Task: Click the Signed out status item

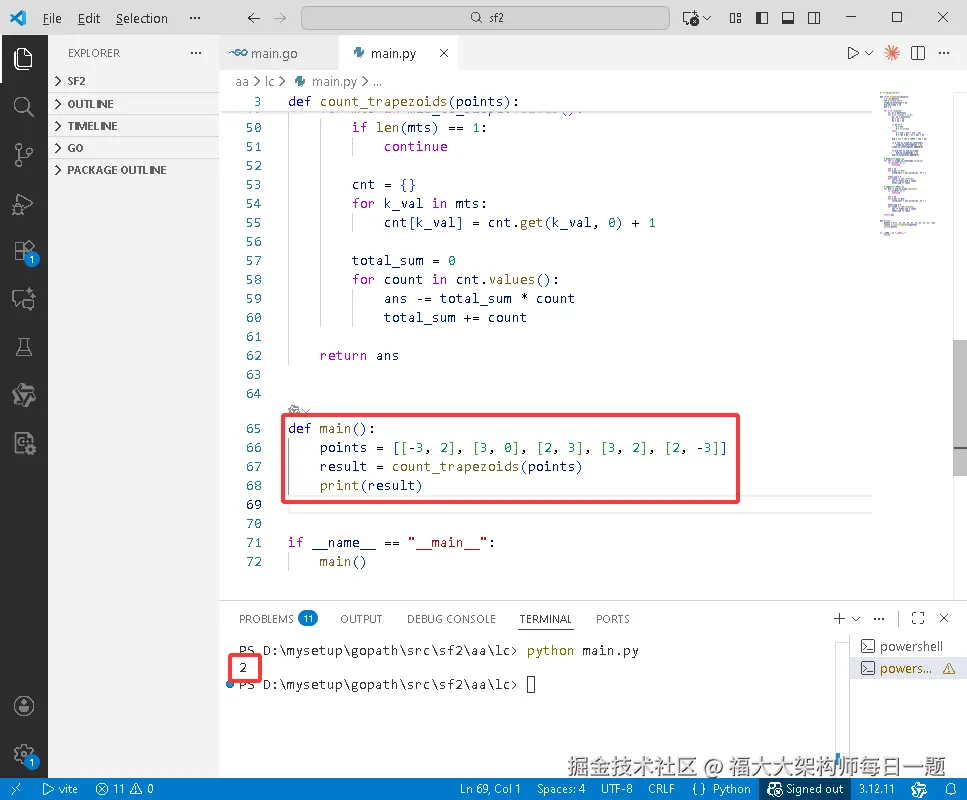Action: (805, 789)
